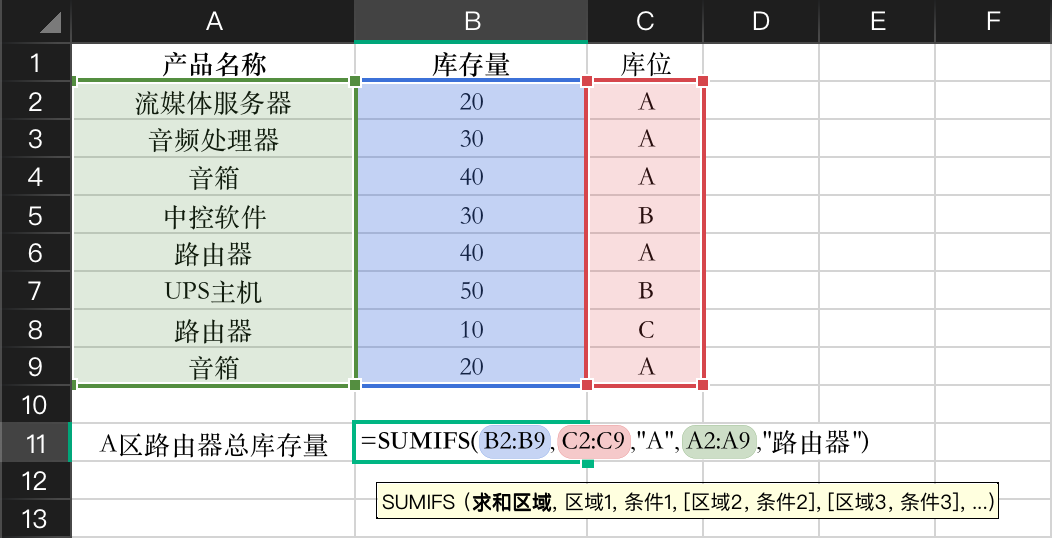
Task: Select row 5 header
Action: click(x=35, y=215)
